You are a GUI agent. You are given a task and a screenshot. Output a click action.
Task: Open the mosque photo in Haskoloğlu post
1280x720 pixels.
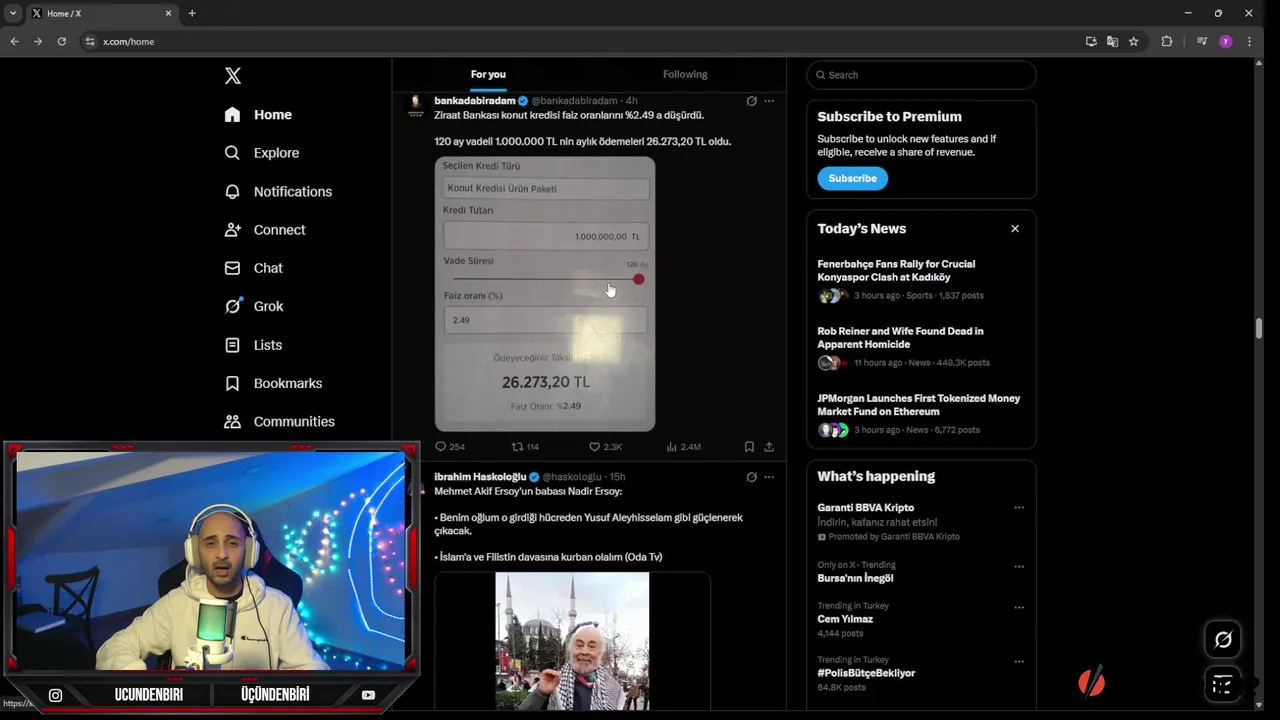[572, 641]
